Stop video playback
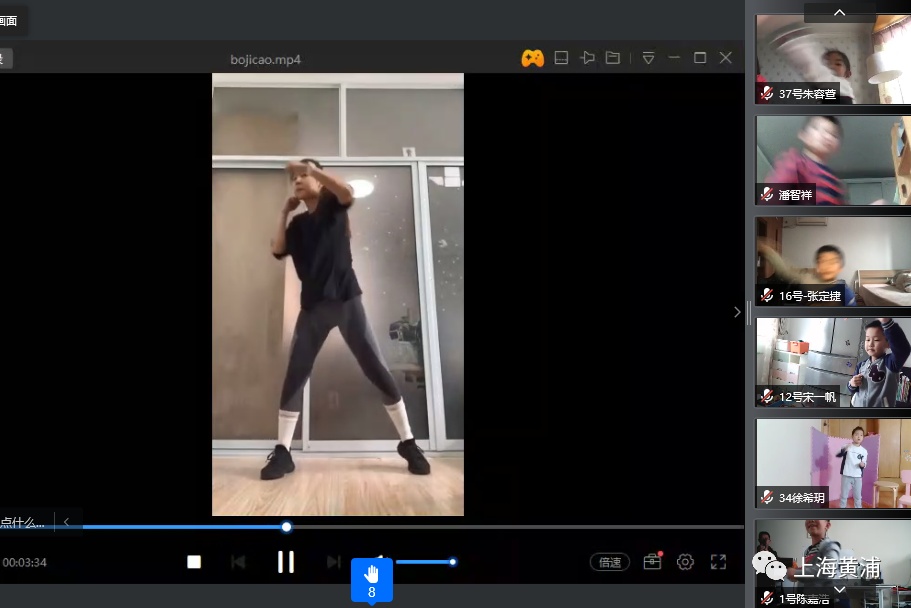 (x=194, y=562)
